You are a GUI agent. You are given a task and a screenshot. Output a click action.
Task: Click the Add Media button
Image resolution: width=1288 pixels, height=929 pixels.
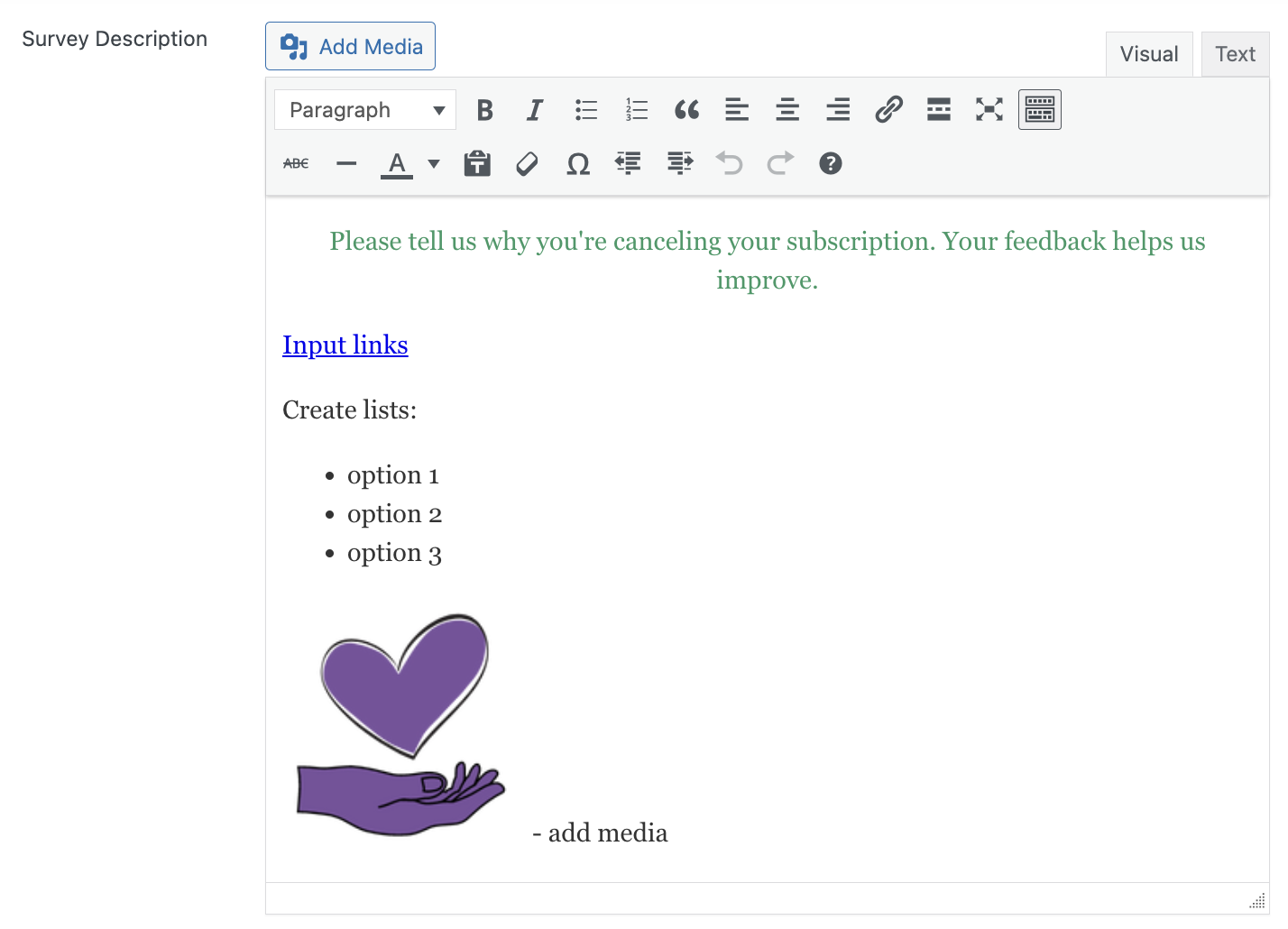coord(350,46)
